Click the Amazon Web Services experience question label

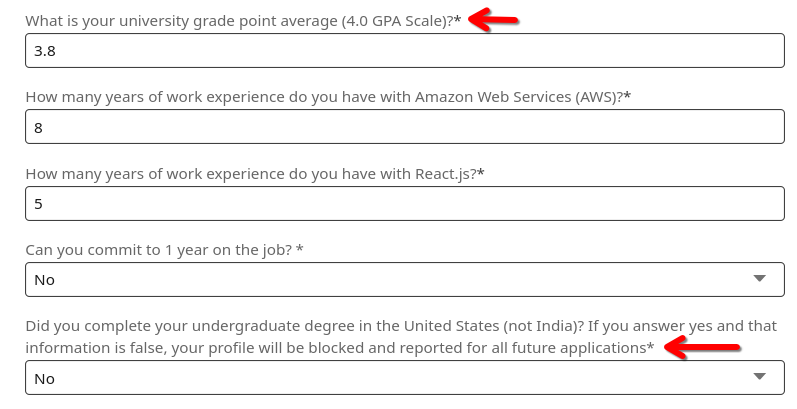click(322, 96)
